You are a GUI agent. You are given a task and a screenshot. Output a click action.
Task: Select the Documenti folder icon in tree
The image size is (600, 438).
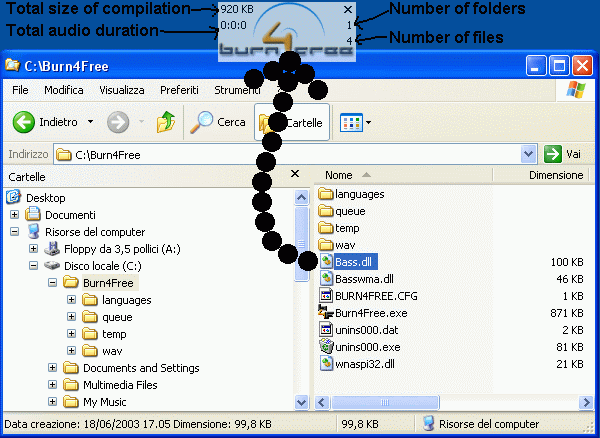point(33,214)
